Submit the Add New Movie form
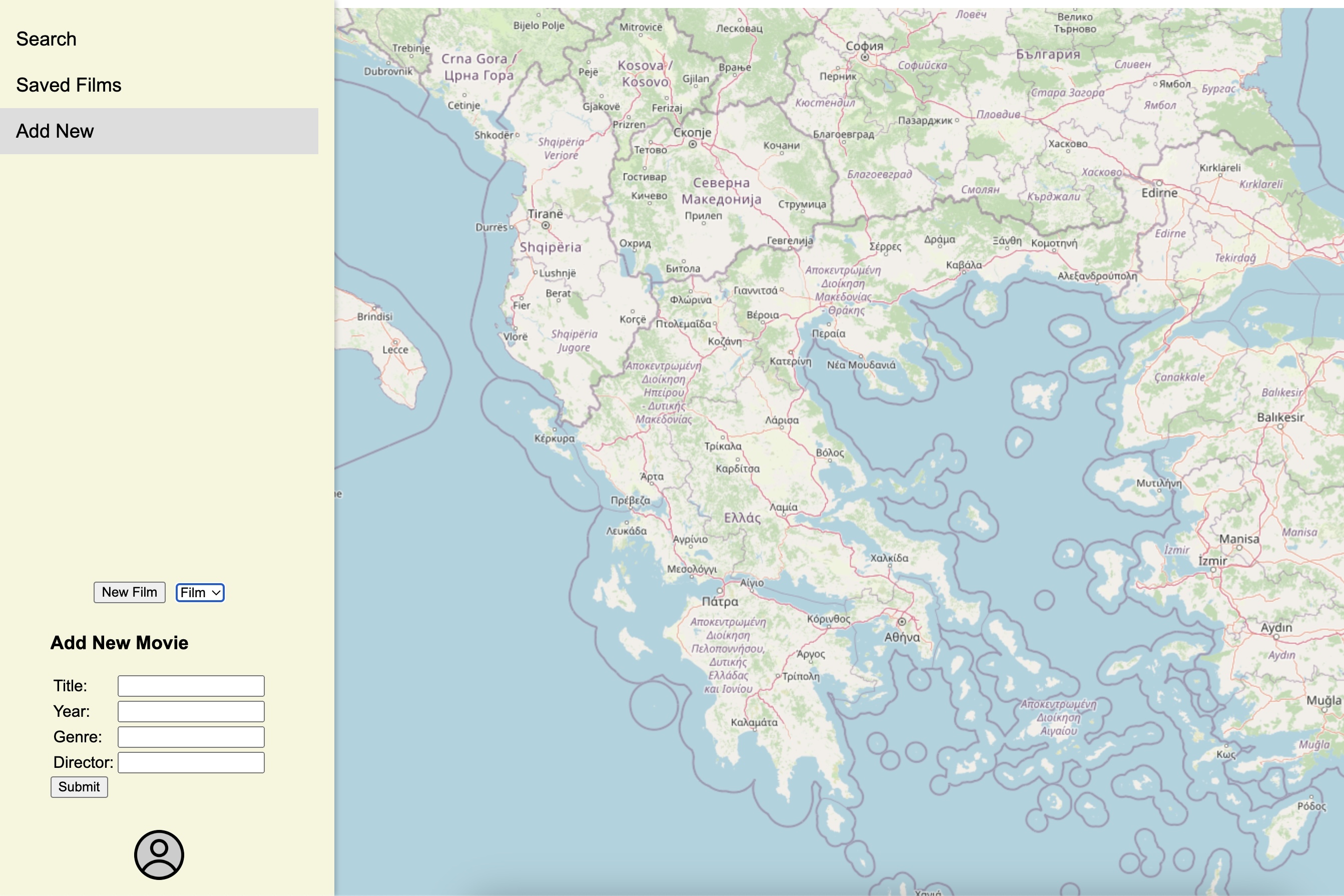 (x=79, y=787)
